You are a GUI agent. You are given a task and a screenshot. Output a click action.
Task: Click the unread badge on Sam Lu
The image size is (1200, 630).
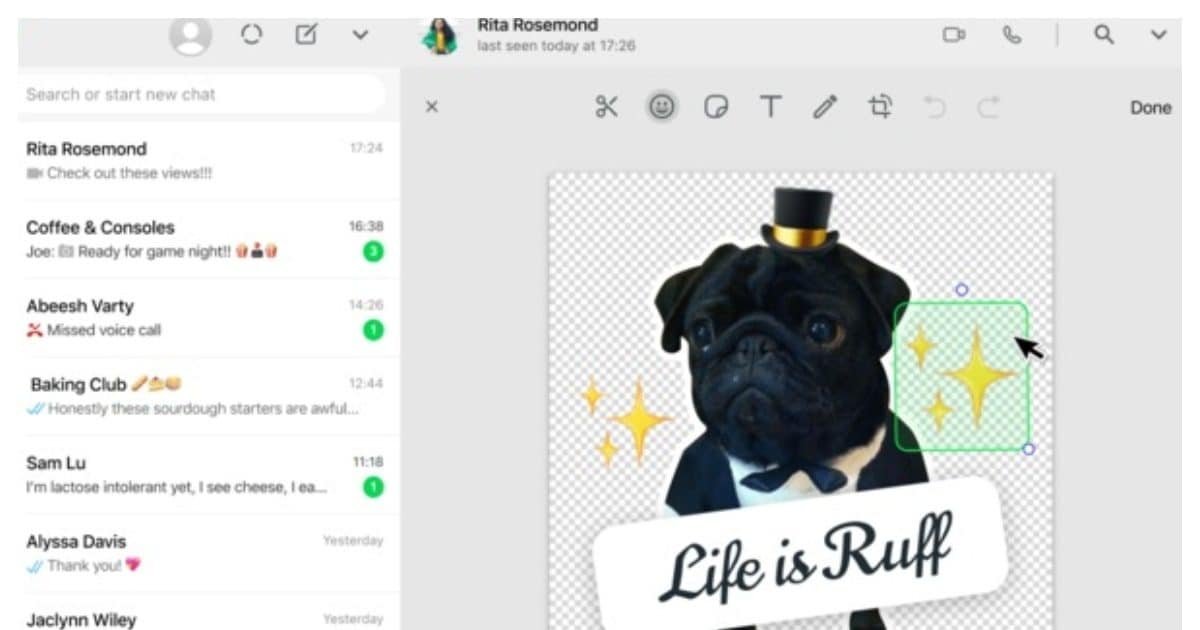pyautogui.click(x=373, y=487)
